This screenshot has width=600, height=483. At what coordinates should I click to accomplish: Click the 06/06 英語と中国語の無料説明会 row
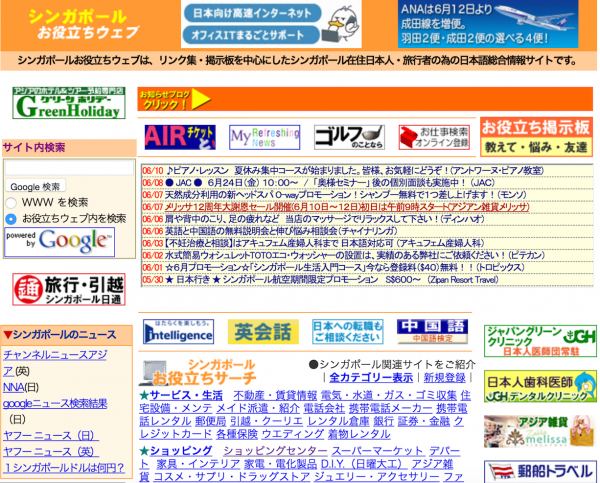(367, 231)
